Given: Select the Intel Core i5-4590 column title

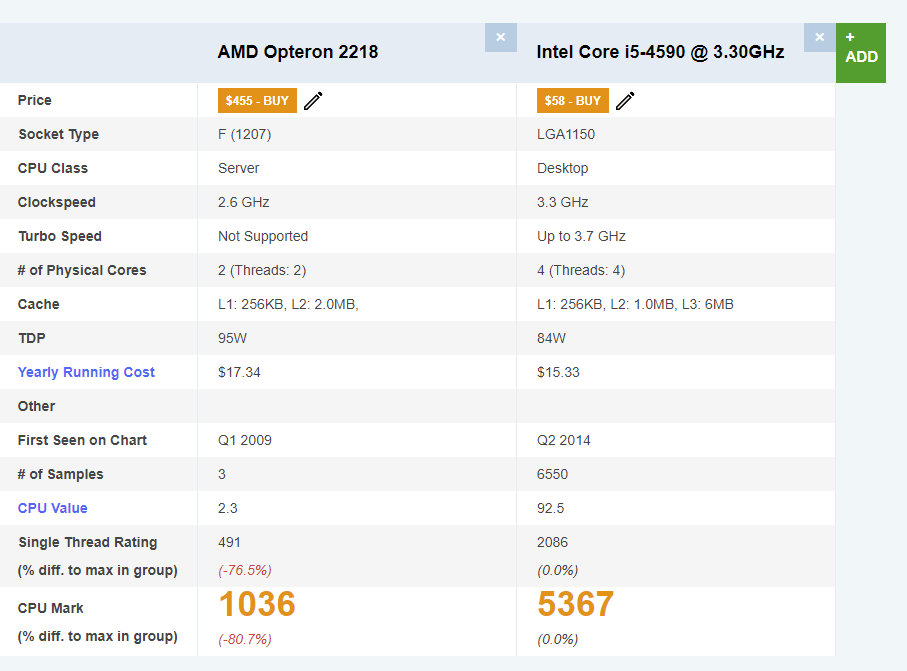Looking at the screenshot, I should click(660, 52).
